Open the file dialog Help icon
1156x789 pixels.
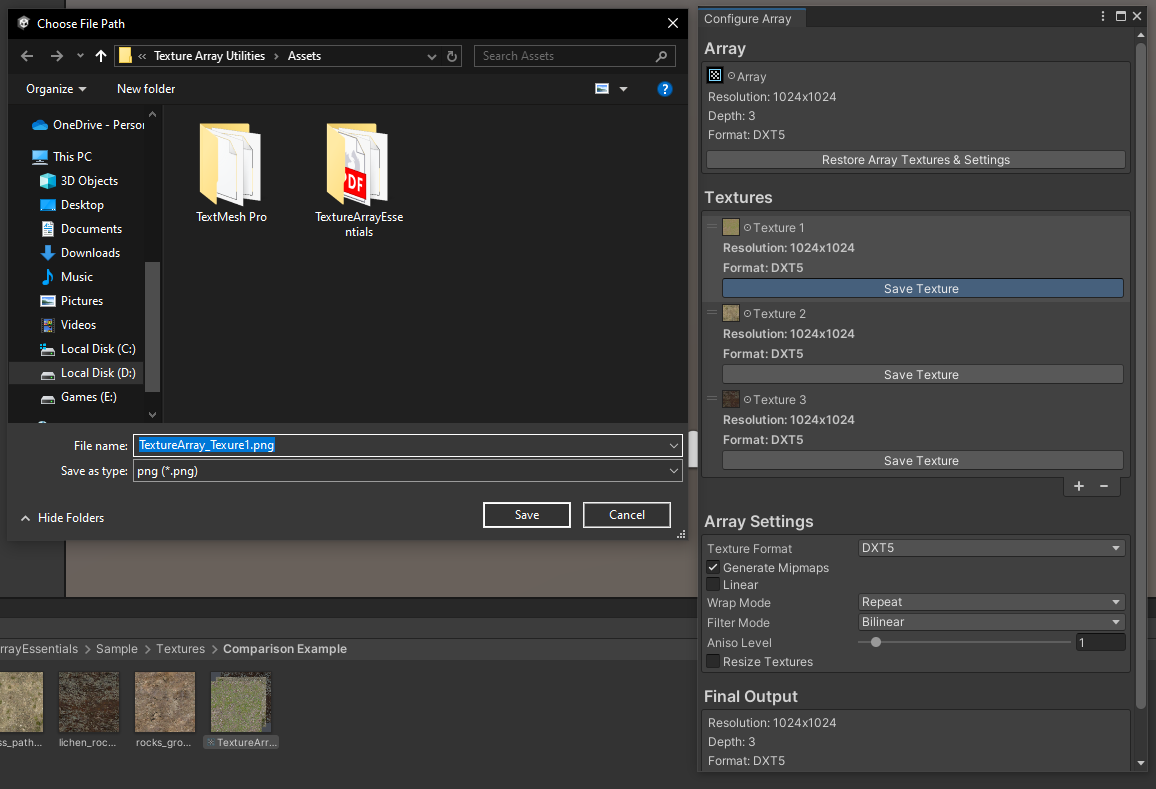664,89
